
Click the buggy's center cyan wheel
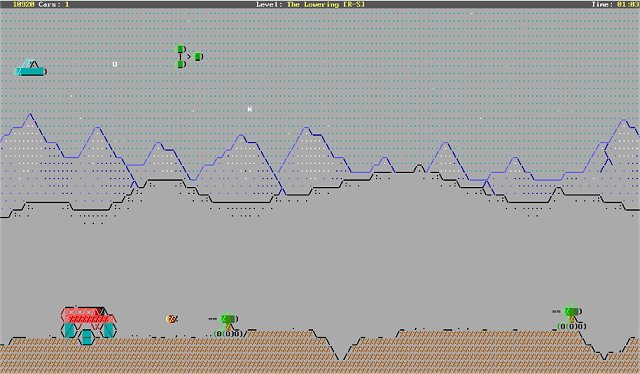pos(87,338)
